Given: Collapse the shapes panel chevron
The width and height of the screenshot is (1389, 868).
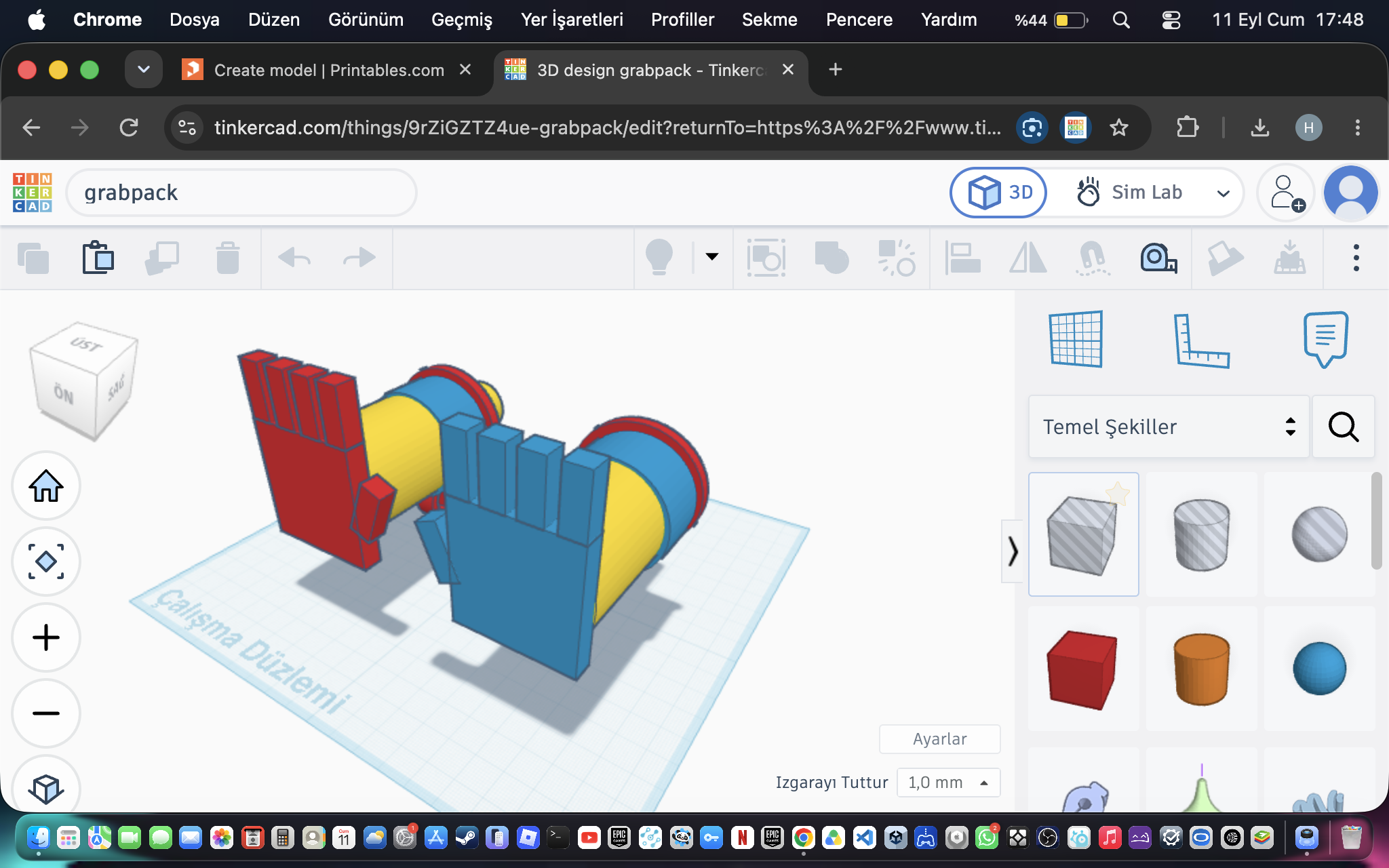Looking at the screenshot, I should 1012,551.
